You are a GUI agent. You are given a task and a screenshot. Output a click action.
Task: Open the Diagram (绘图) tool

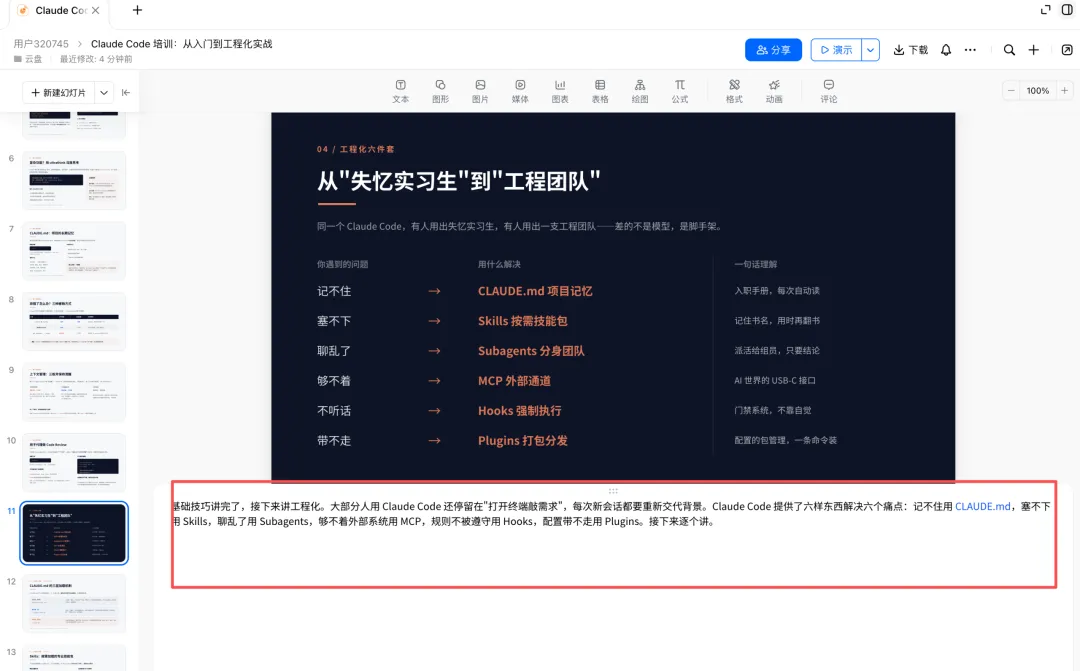[640, 91]
